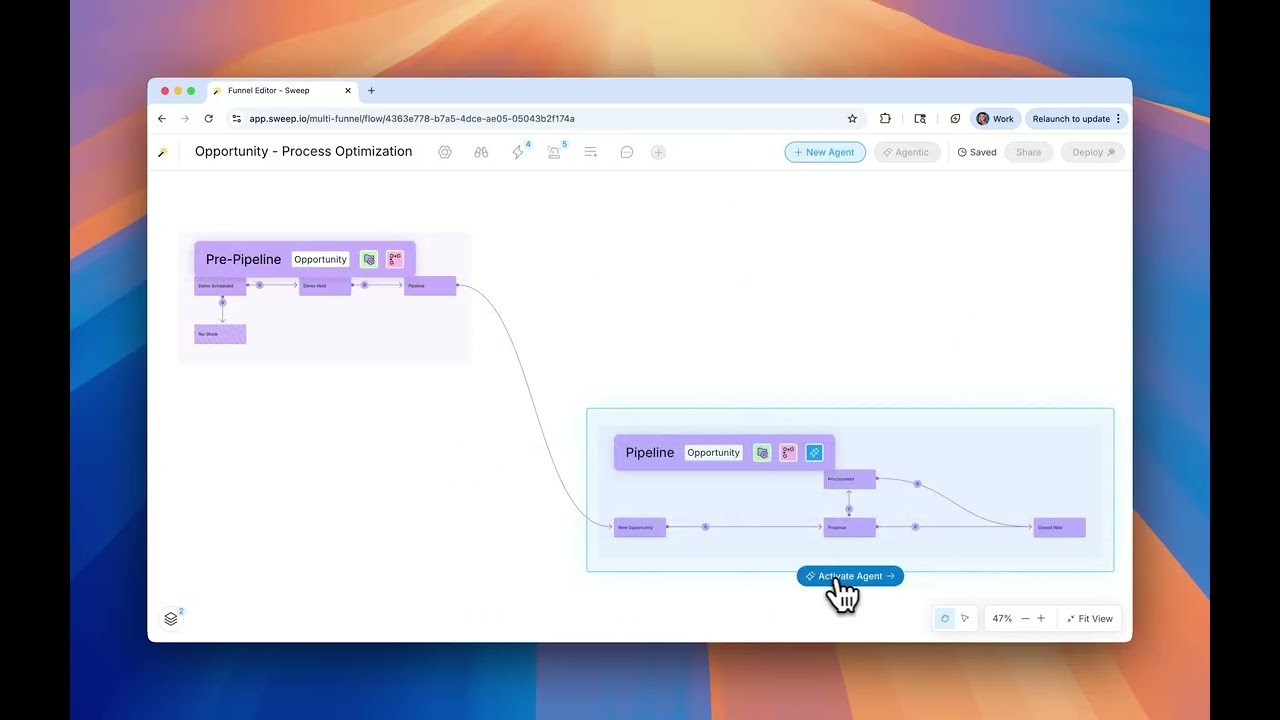Screen dimensions: 1280x720
Task: Open the Work profile menu in the browser
Action: coord(994,118)
